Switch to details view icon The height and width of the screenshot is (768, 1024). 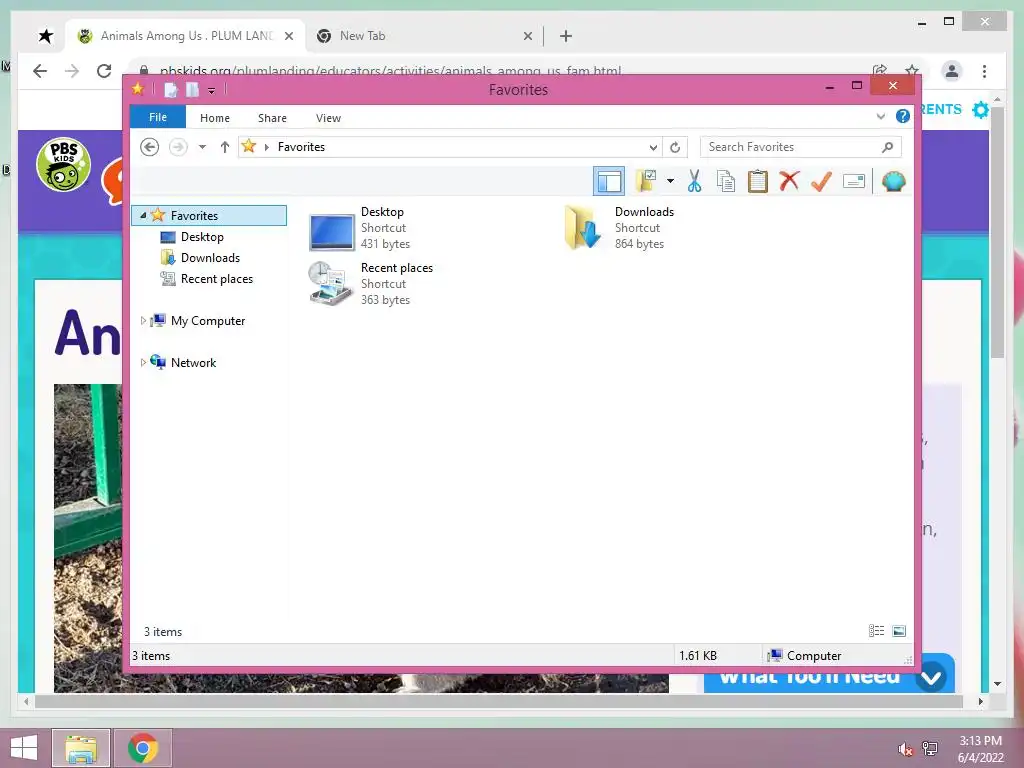click(876, 631)
